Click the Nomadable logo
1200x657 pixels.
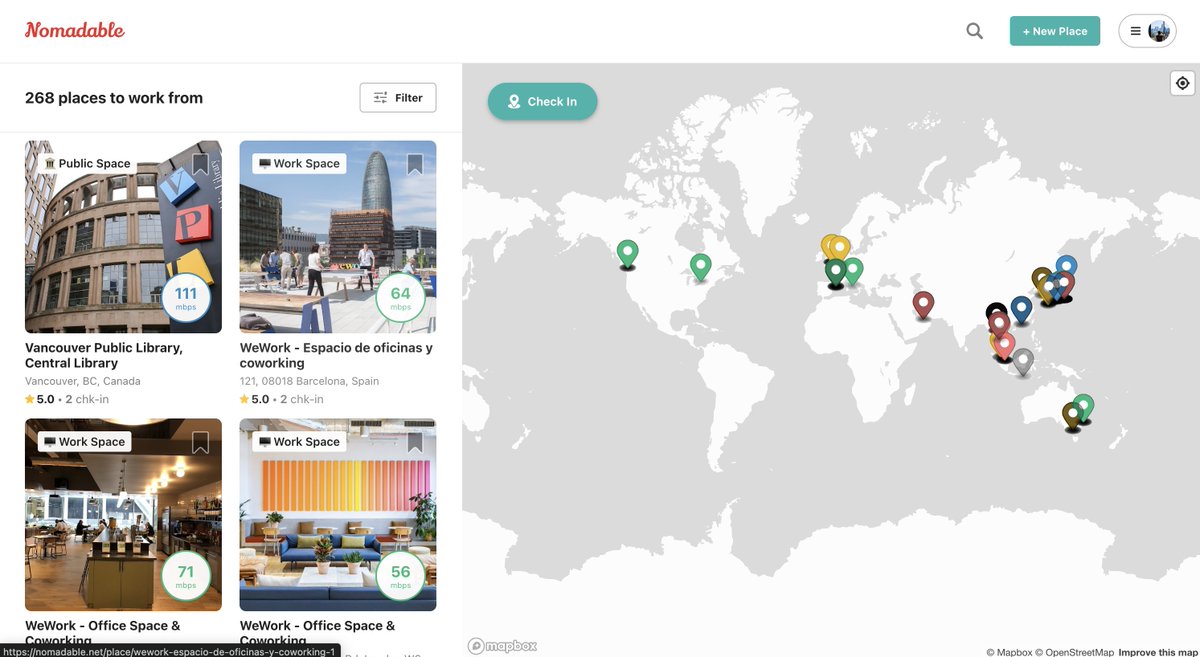pos(75,30)
